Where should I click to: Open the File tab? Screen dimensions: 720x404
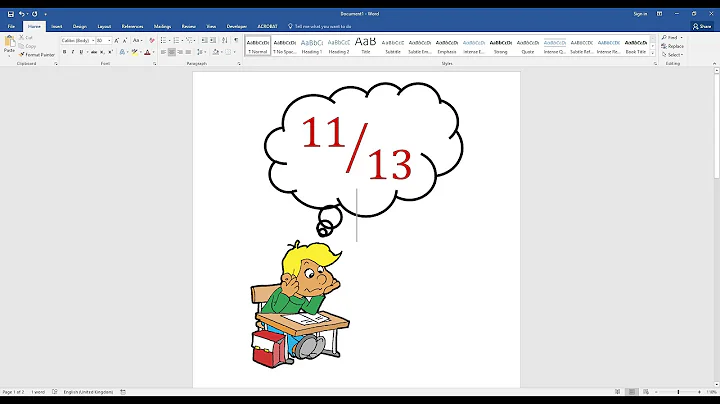(11, 26)
